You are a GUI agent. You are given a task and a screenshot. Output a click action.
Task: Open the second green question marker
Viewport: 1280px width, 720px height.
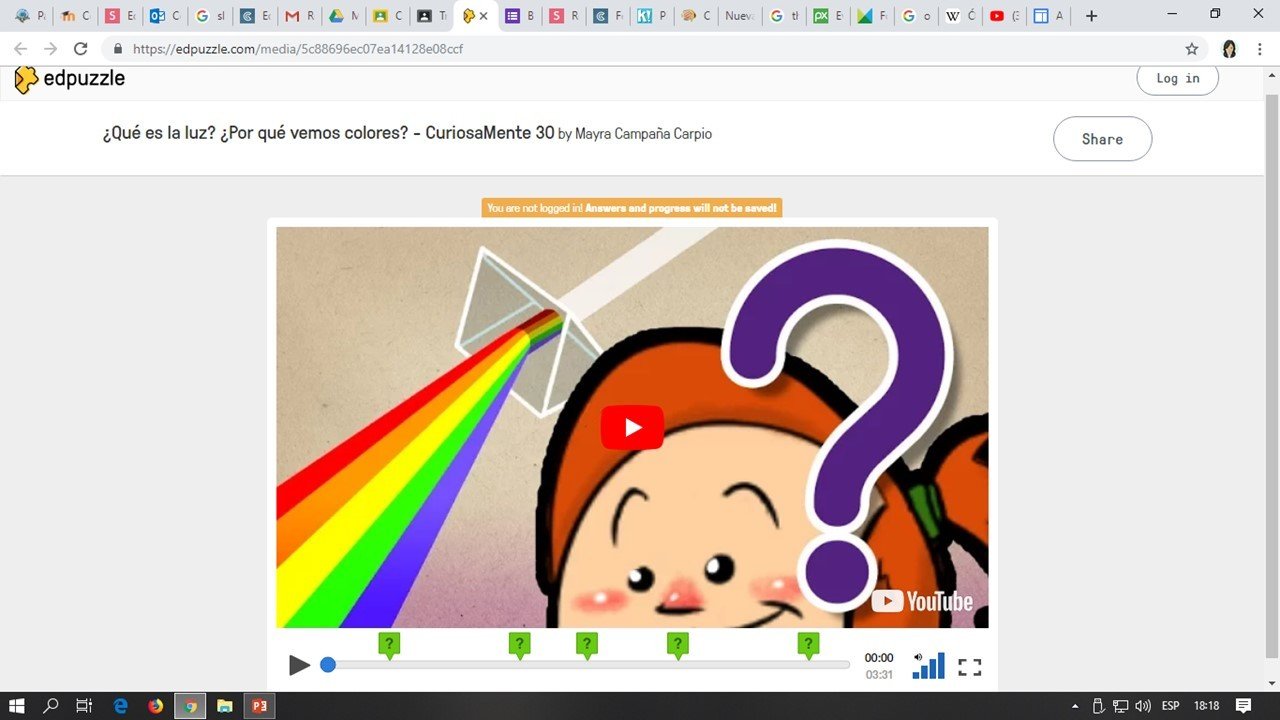pyautogui.click(x=519, y=646)
